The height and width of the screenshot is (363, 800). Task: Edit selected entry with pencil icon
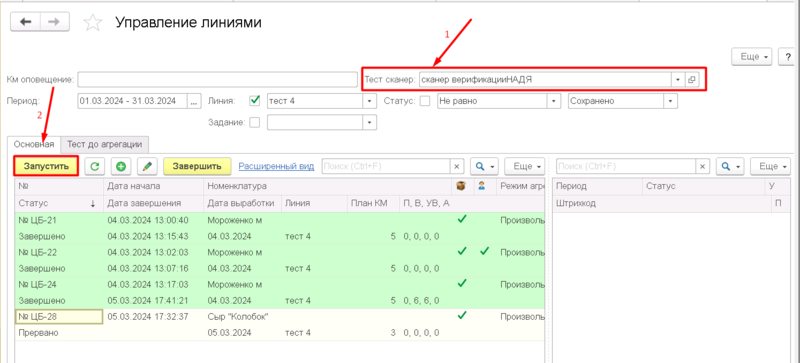tap(148, 166)
